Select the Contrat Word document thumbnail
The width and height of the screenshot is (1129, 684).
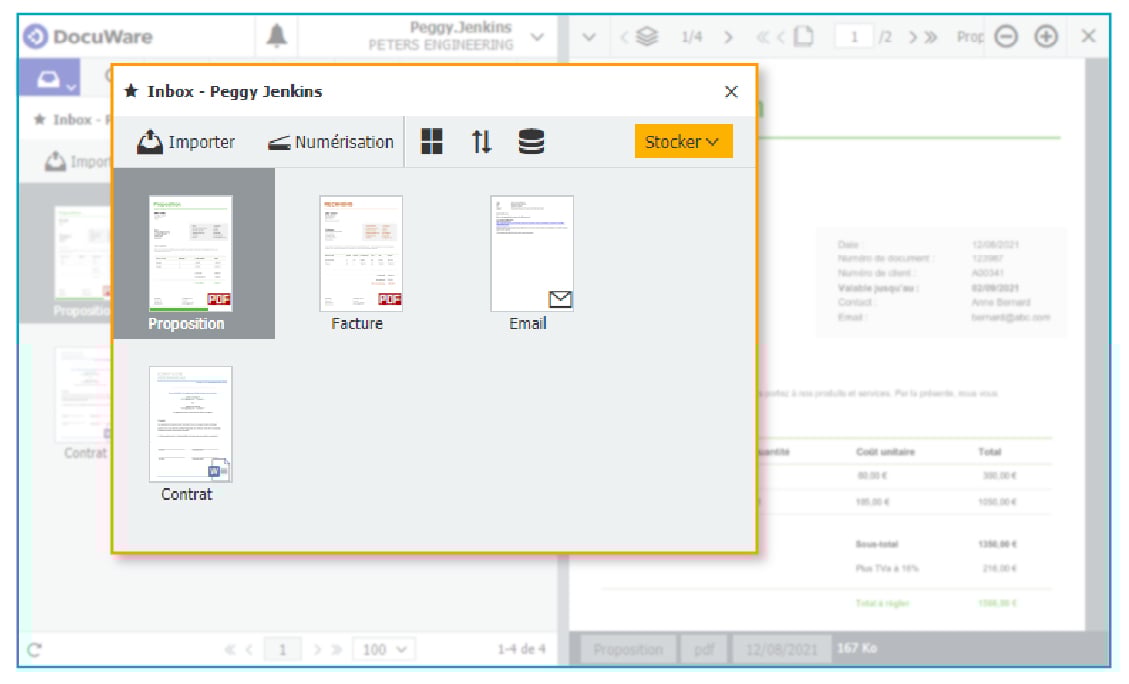[x=191, y=424]
